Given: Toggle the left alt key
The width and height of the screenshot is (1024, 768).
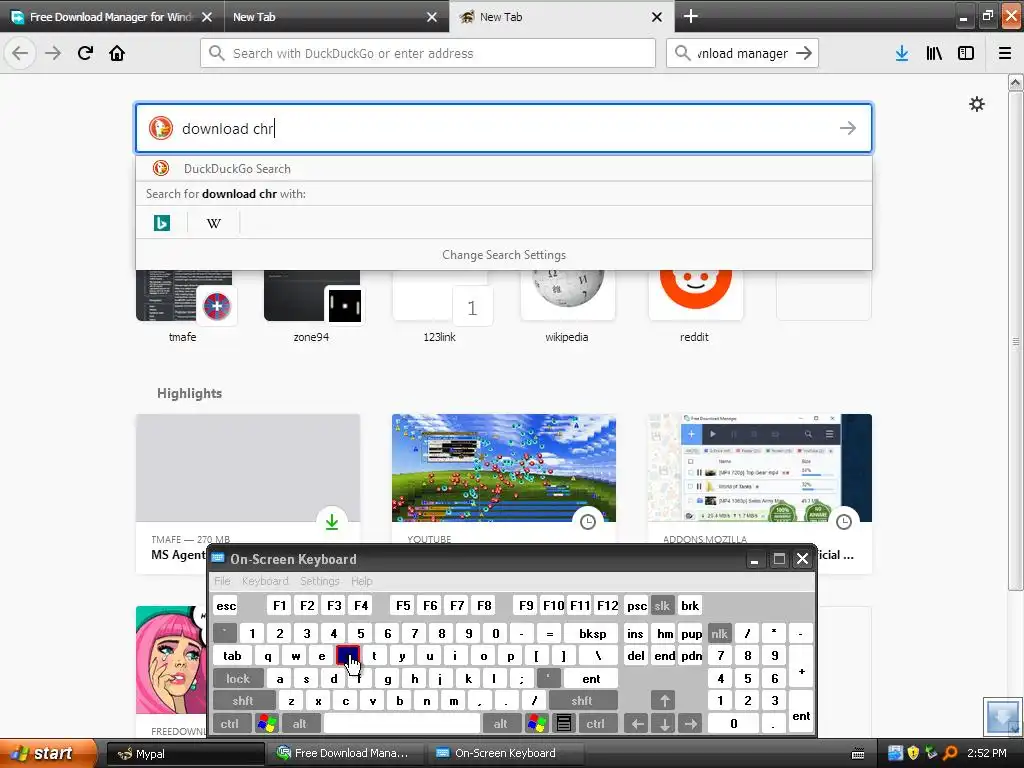Looking at the screenshot, I should (x=300, y=723).
